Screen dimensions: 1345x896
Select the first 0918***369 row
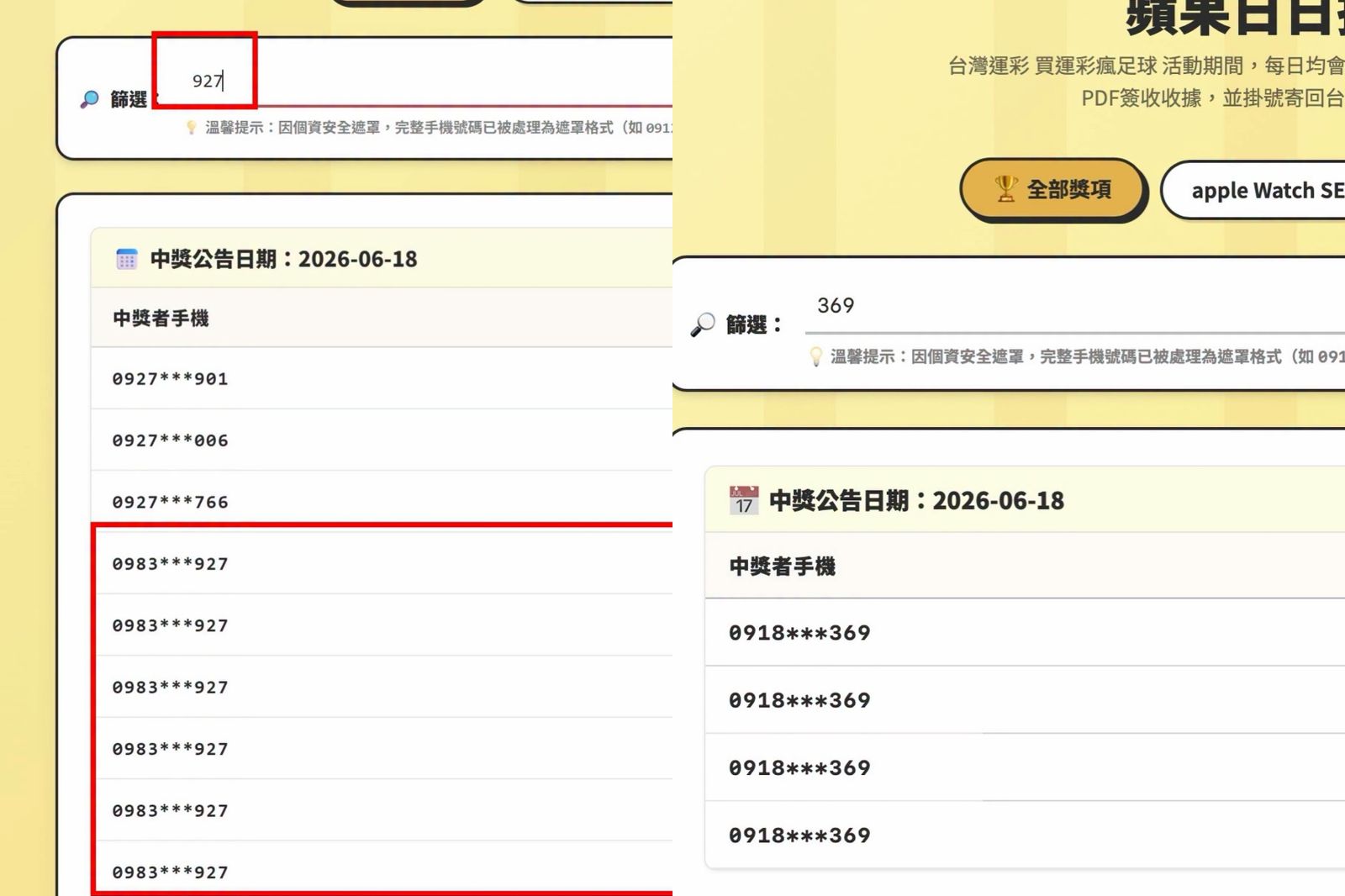(1025, 633)
